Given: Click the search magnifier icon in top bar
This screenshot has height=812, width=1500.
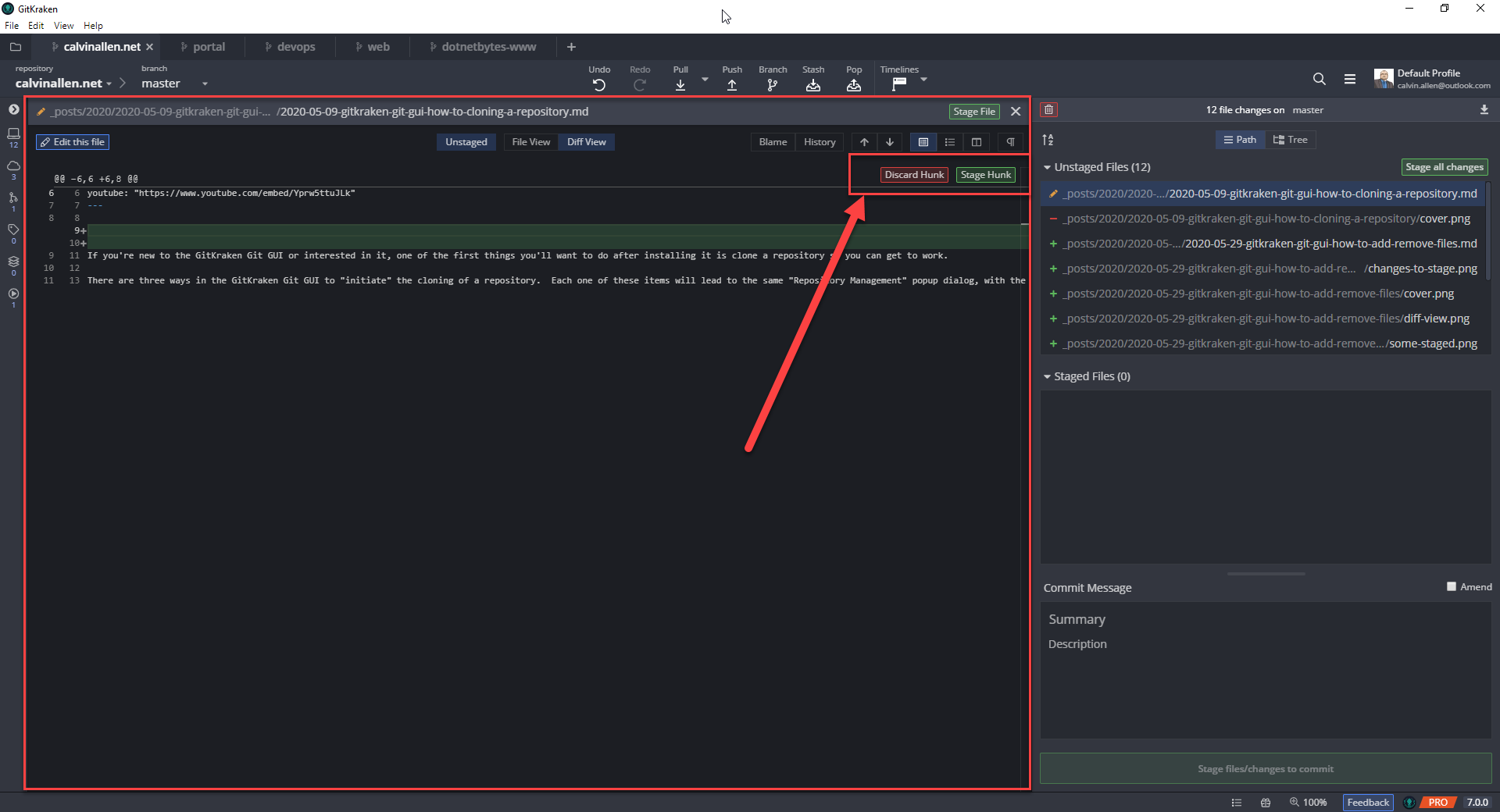Looking at the screenshot, I should (1319, 79).
